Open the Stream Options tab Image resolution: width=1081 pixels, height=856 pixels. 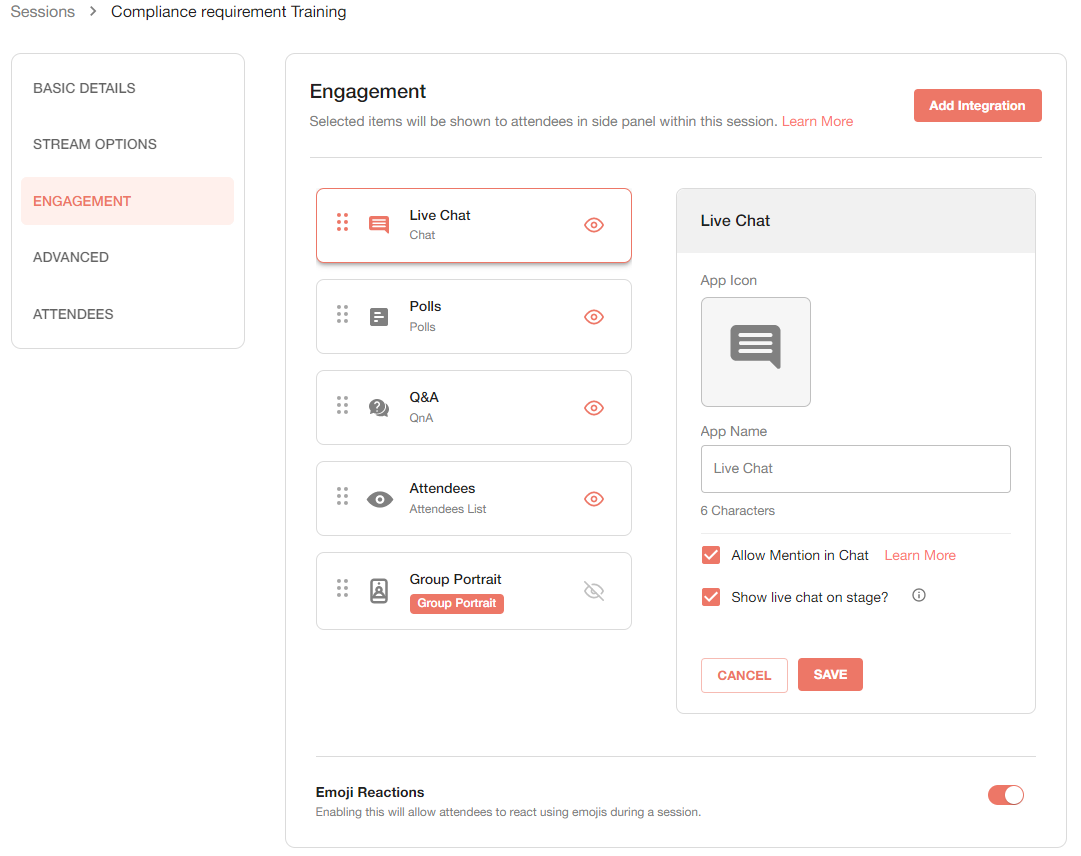pyautogui.click(x=128, y=144)
